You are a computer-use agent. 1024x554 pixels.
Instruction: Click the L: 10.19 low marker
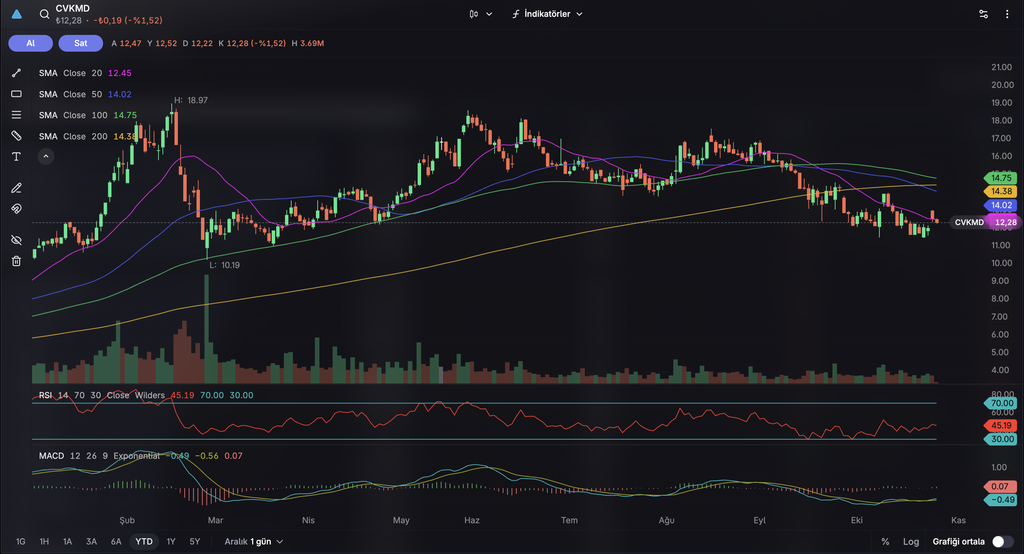[x=224, y=265]
